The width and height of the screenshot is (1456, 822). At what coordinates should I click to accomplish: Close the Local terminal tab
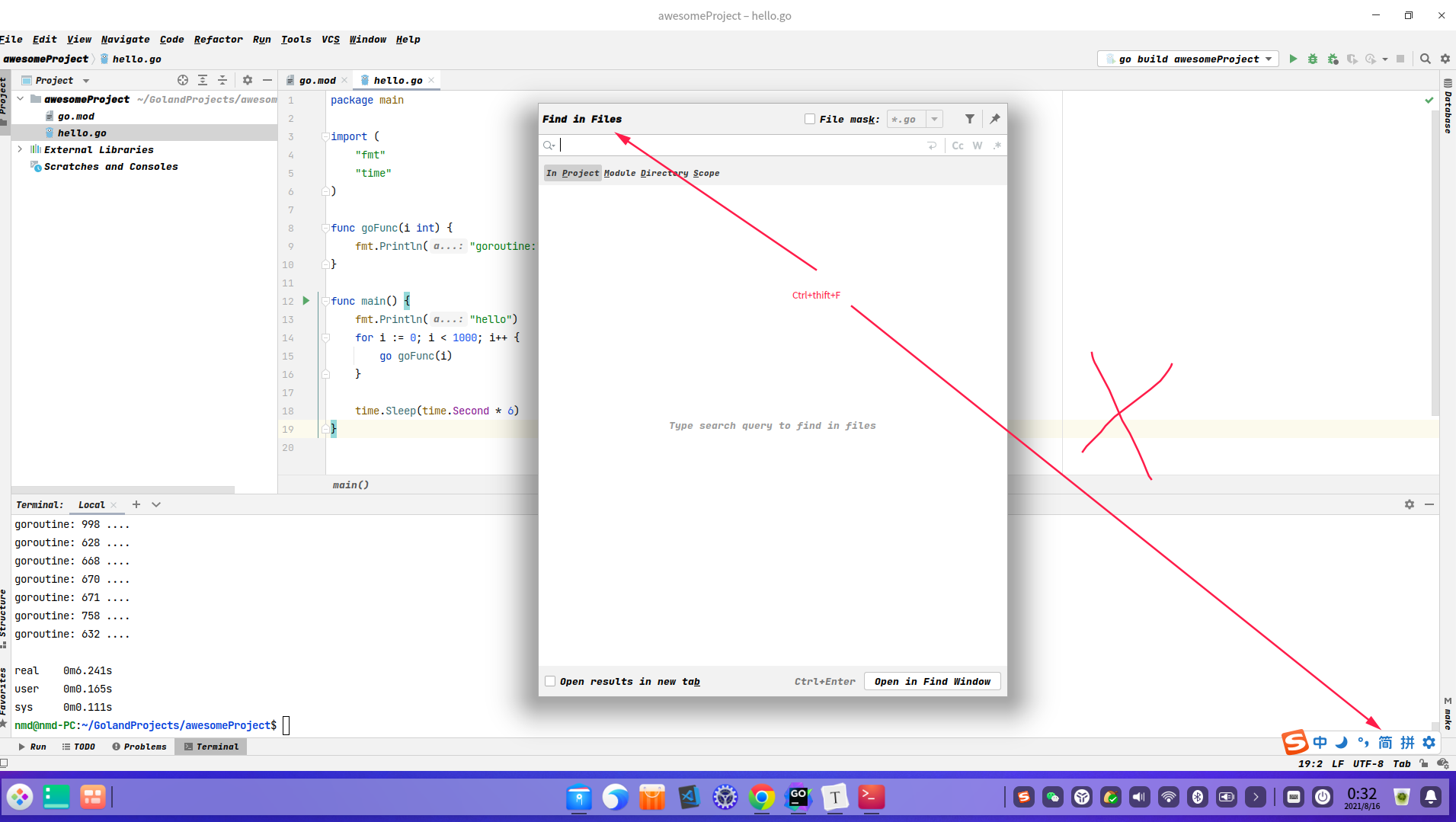[114, 505]
